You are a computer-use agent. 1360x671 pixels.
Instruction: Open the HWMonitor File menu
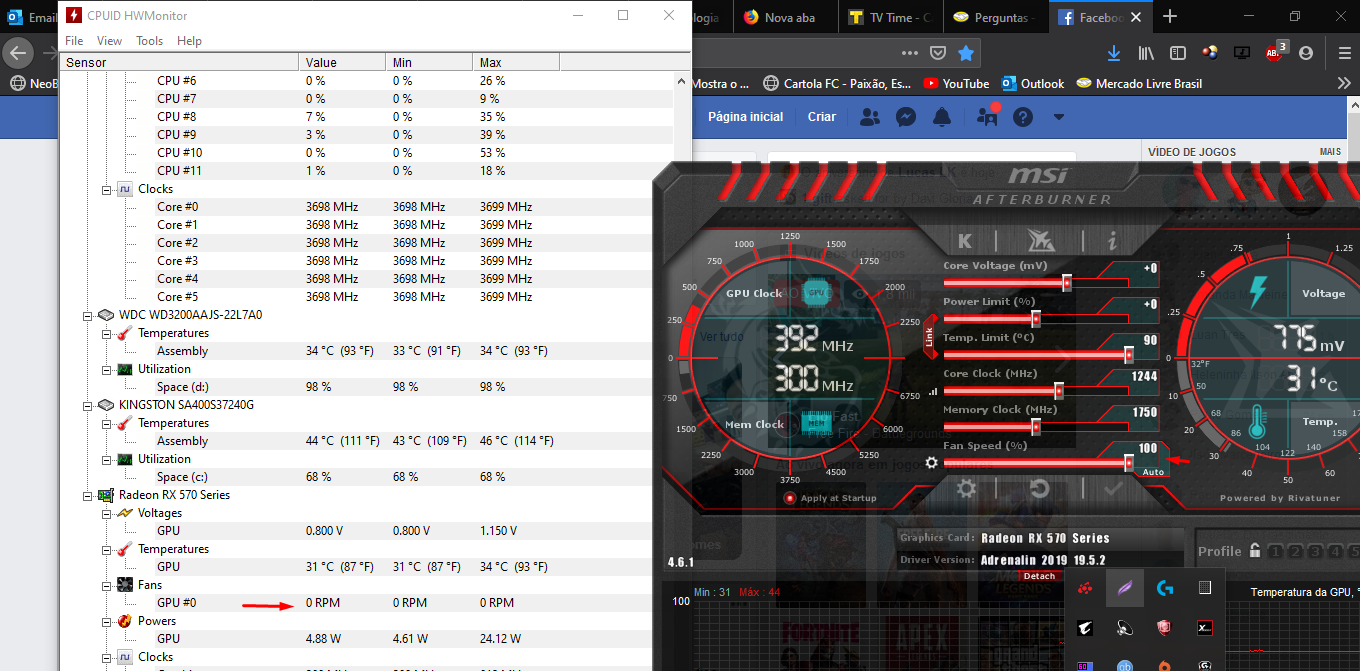click(74, 41)
